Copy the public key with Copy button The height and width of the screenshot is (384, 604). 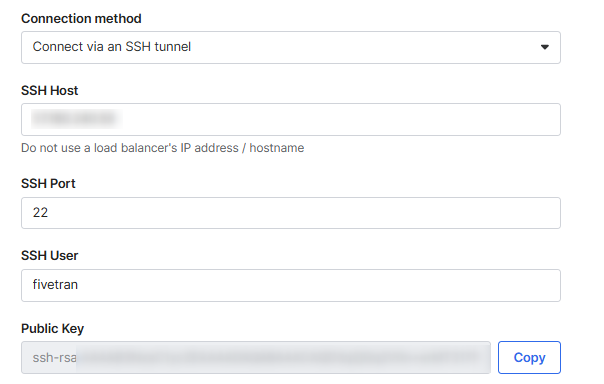pyautogui.click(x=529, y=357)
